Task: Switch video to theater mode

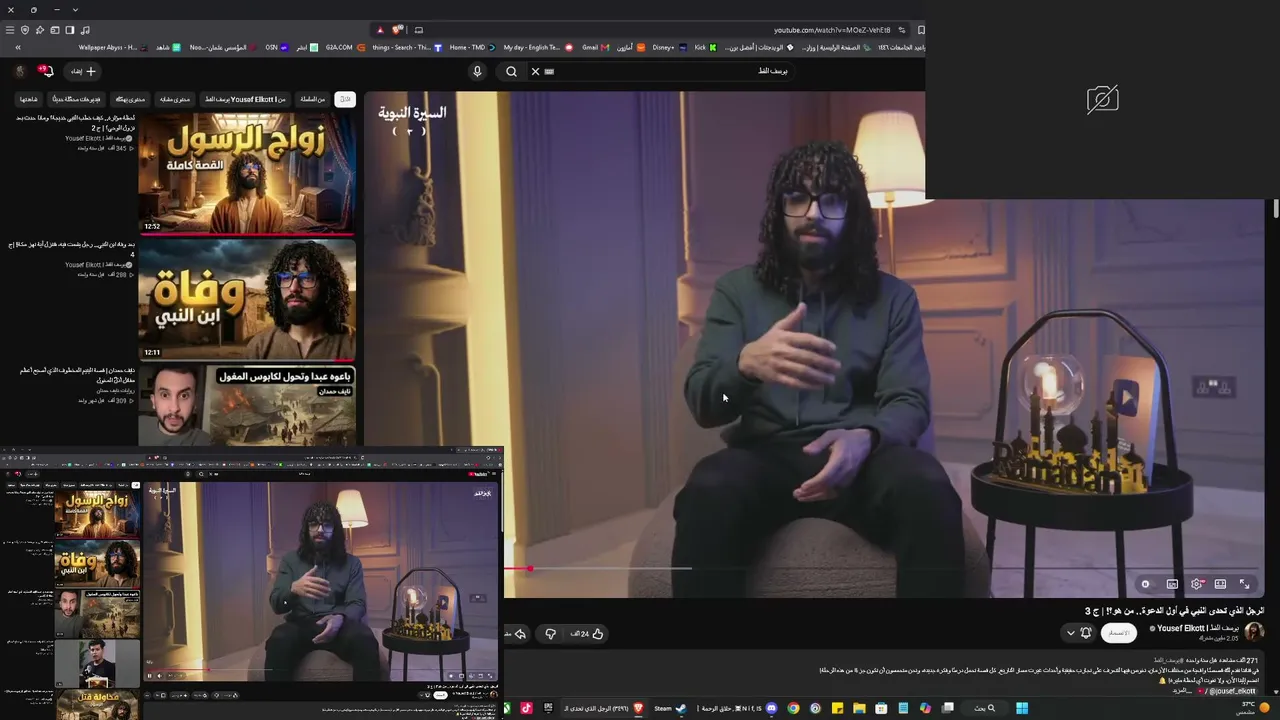Action: [x=1220, y=584]
